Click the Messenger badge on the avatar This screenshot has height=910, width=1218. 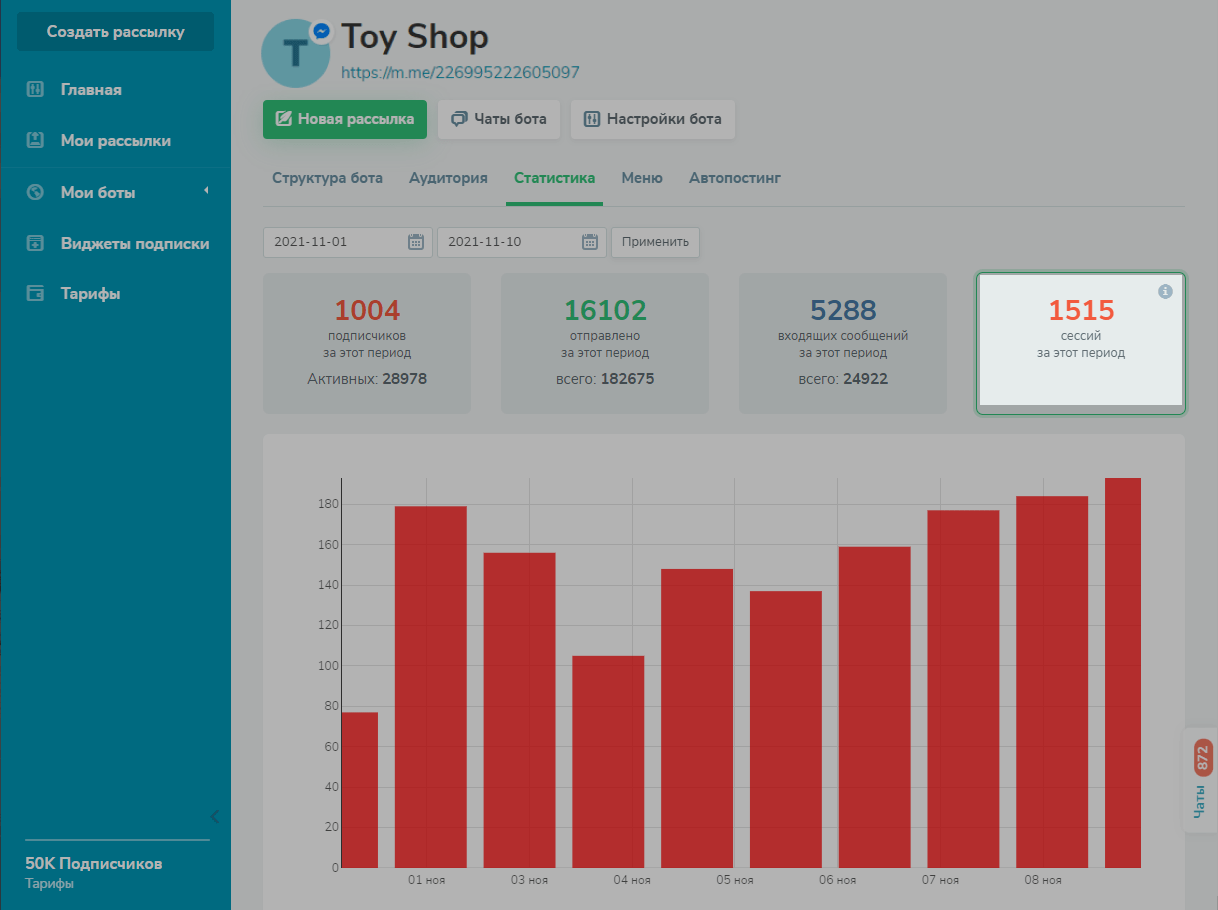click(x=321, y=32)
